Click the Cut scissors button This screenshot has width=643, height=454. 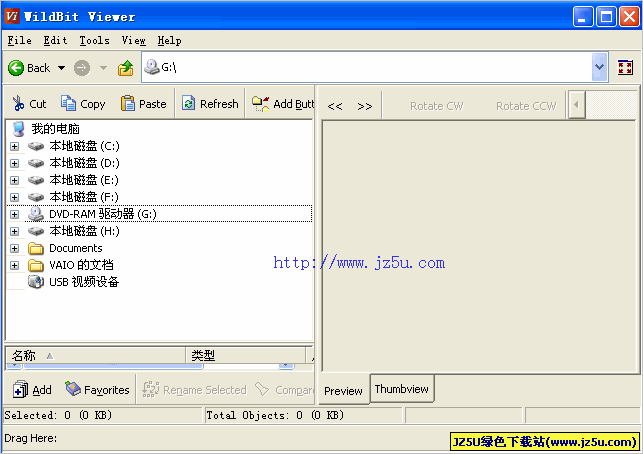point(29,104)
